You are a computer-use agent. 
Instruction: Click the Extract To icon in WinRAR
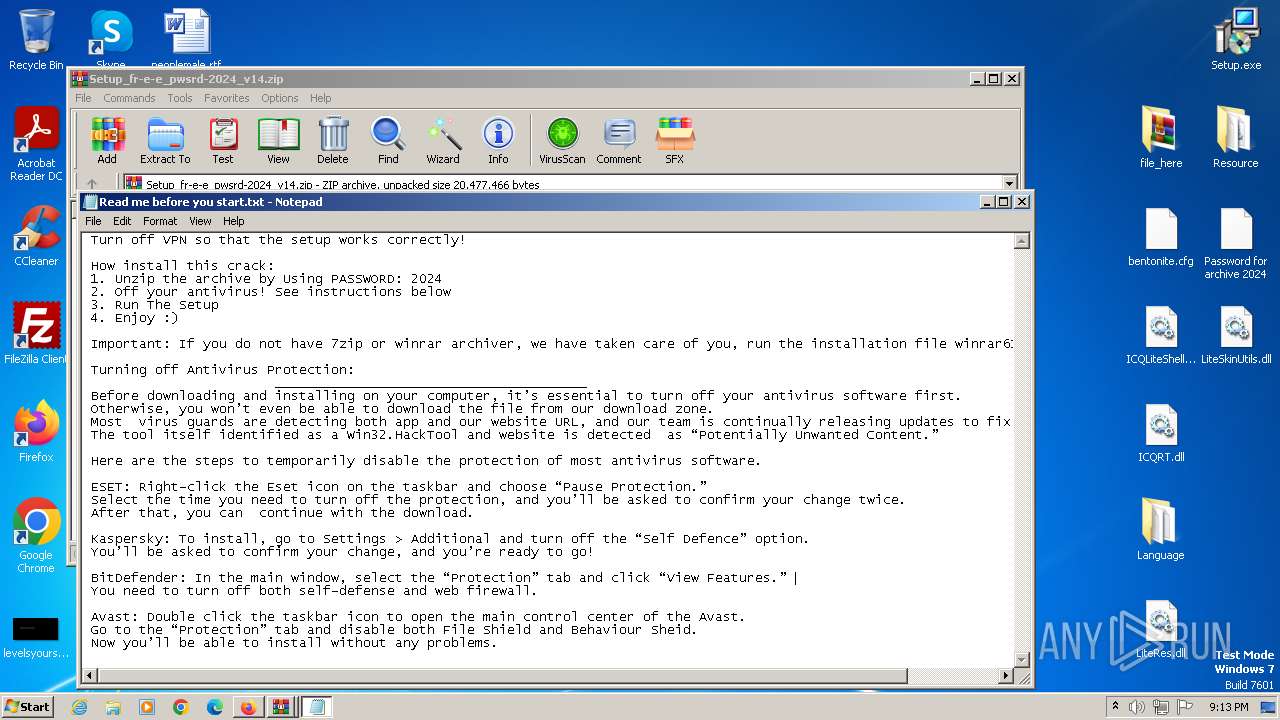click(165, 141)
